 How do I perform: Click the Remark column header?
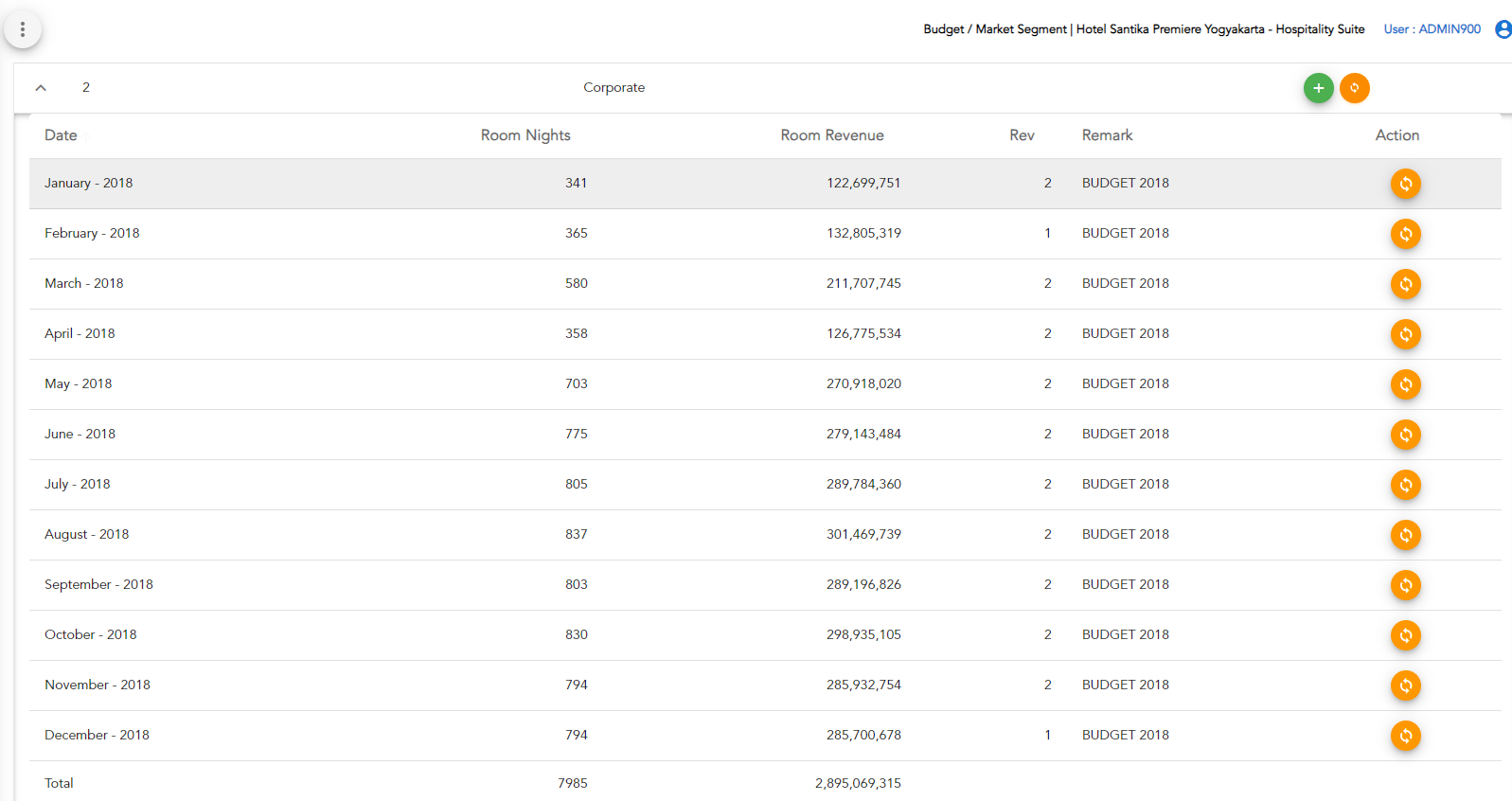[x=1107, y=135]
